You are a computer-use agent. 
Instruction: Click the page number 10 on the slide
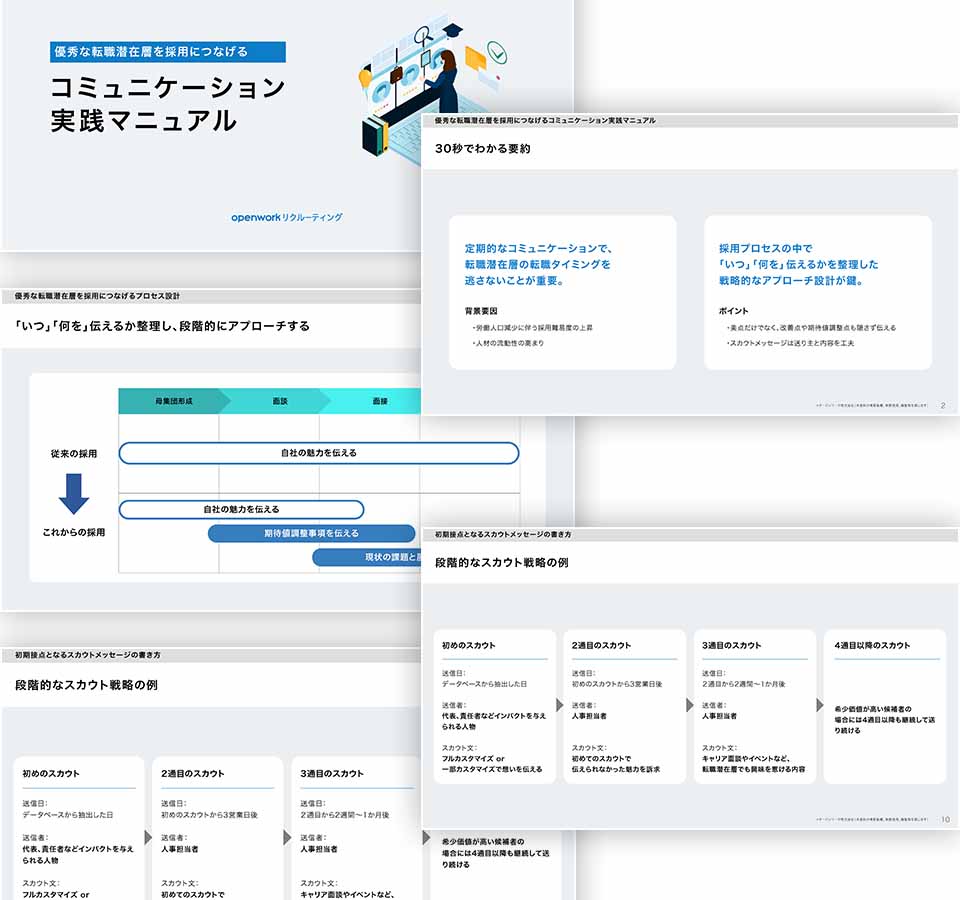[x=945, y=819]
